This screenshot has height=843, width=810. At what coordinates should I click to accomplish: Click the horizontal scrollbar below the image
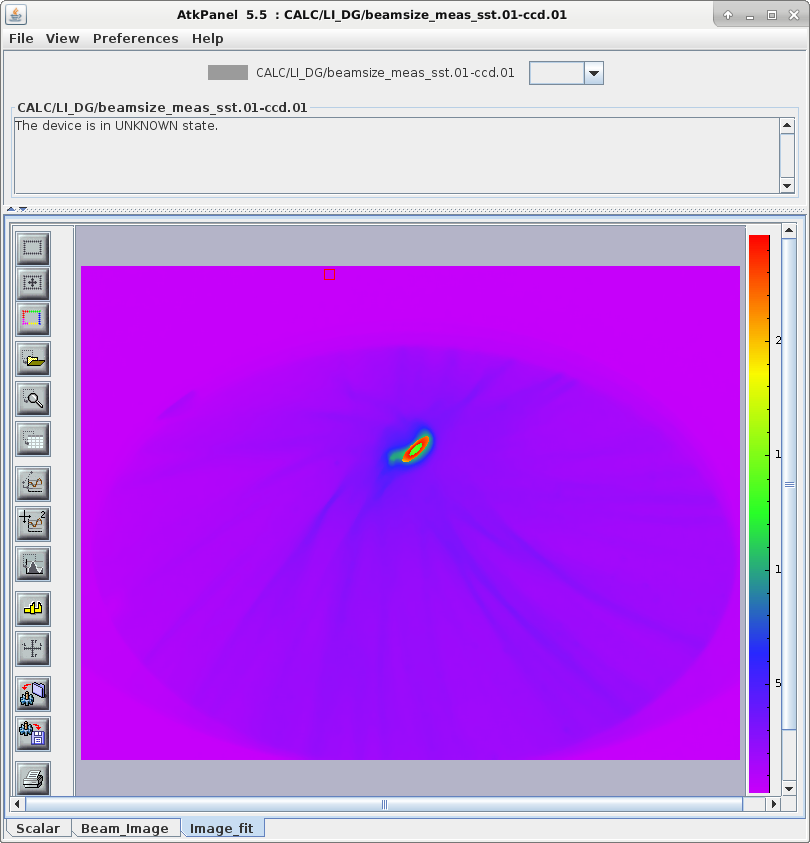[384, 804]
